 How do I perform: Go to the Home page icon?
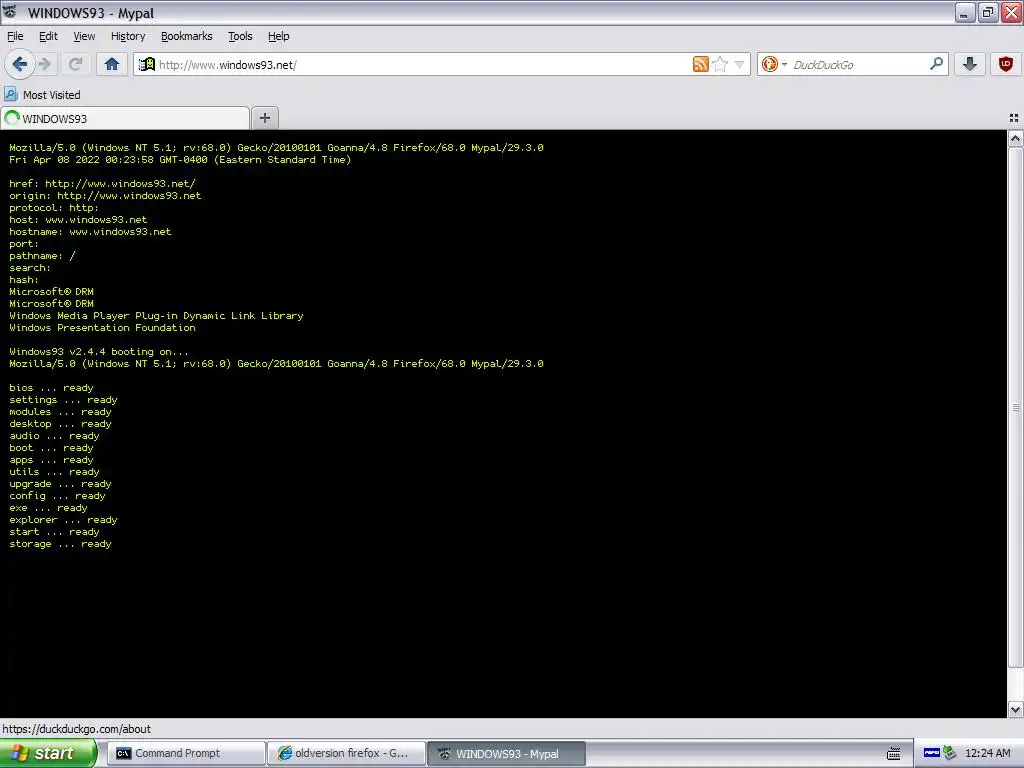click(112, 64)
